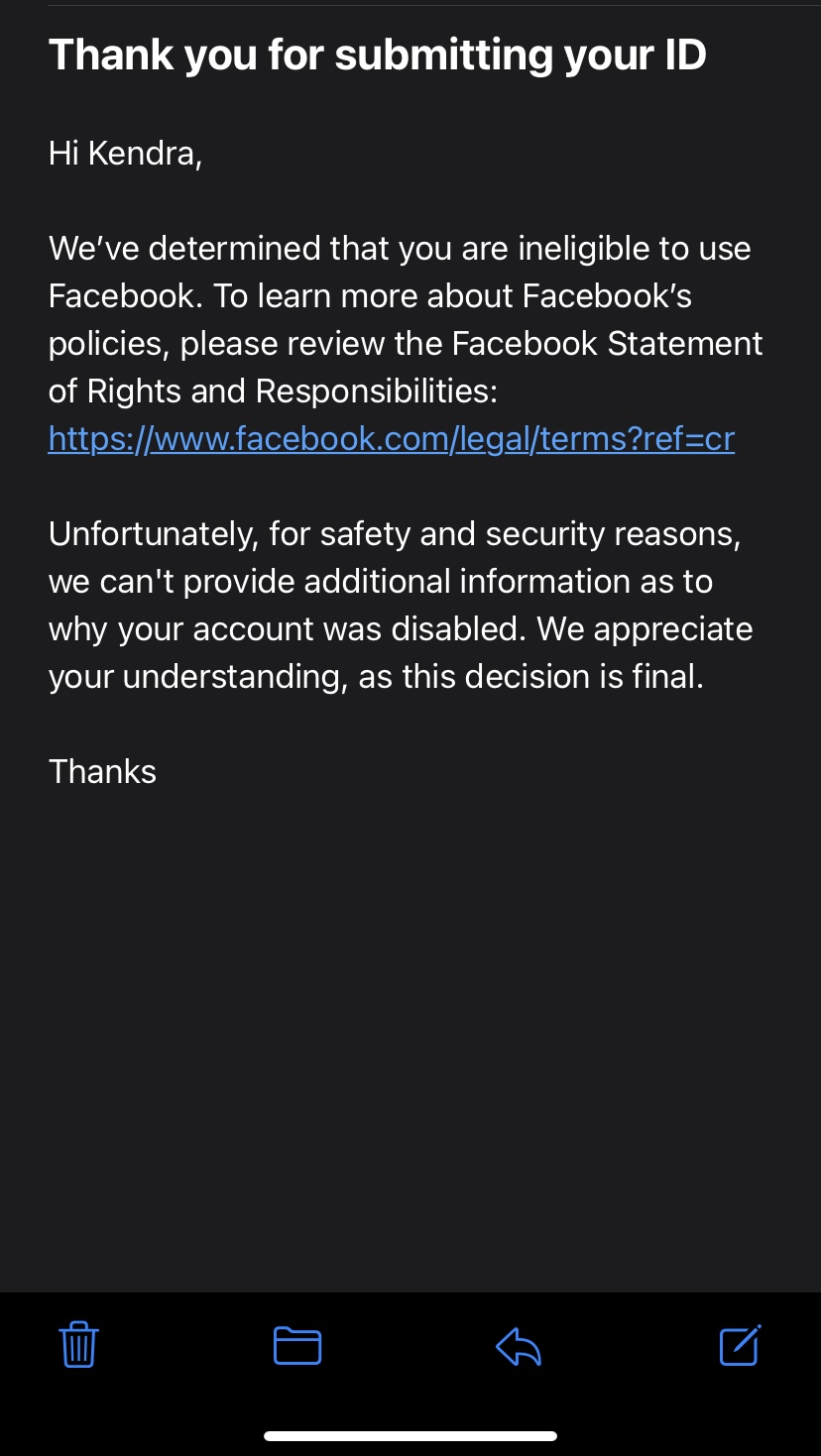821x1456 pixels.
Task: Start a new email using the compose icon
Action: [x=739, y=1345]
